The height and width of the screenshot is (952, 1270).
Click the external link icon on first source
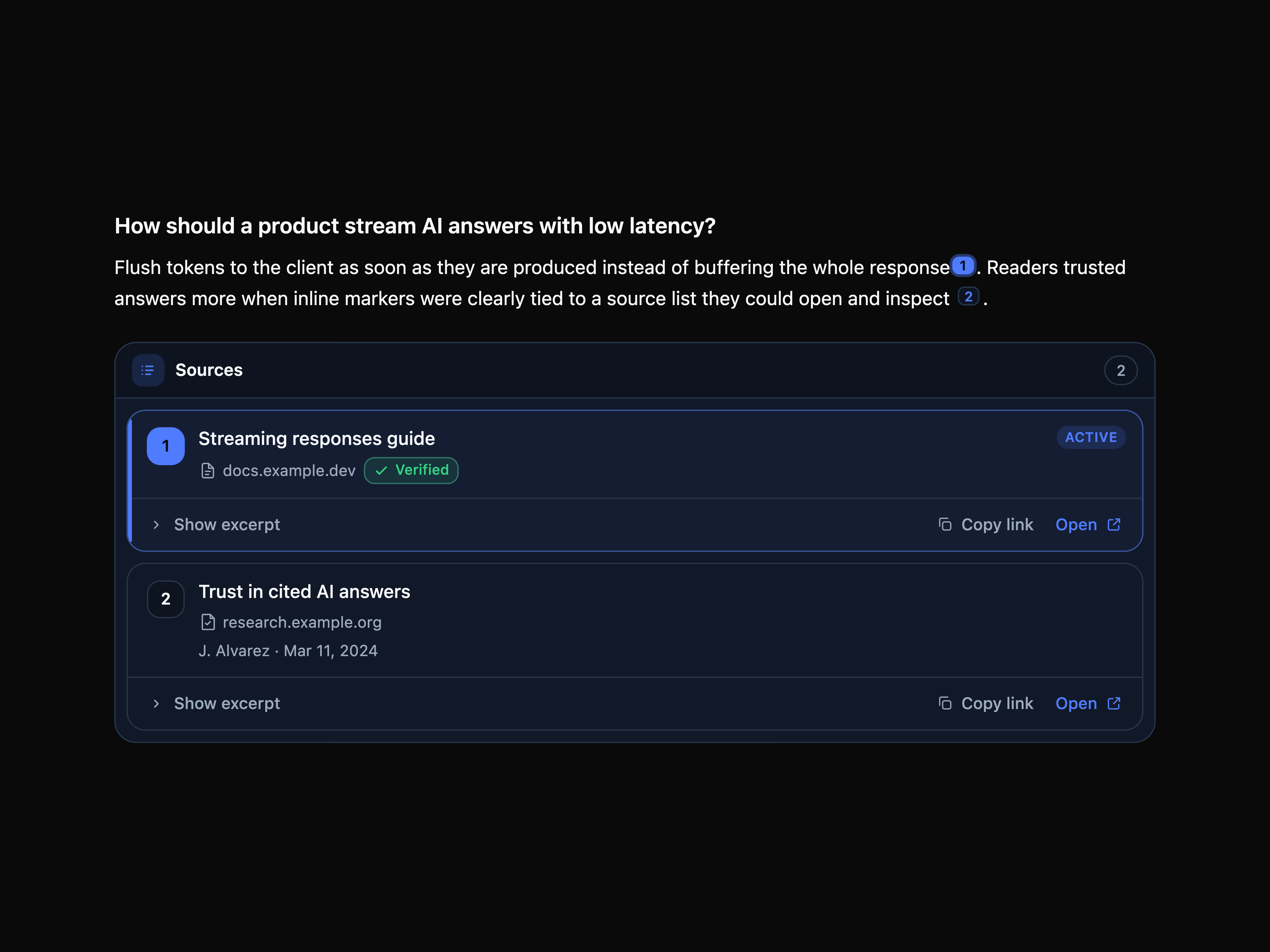point(1113,525)
